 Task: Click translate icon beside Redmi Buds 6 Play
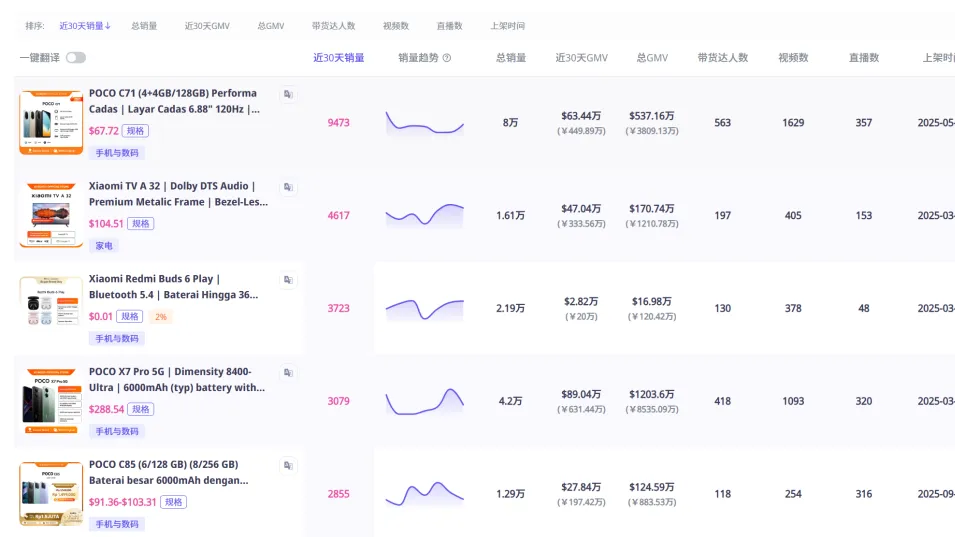[x=288, y=280]
